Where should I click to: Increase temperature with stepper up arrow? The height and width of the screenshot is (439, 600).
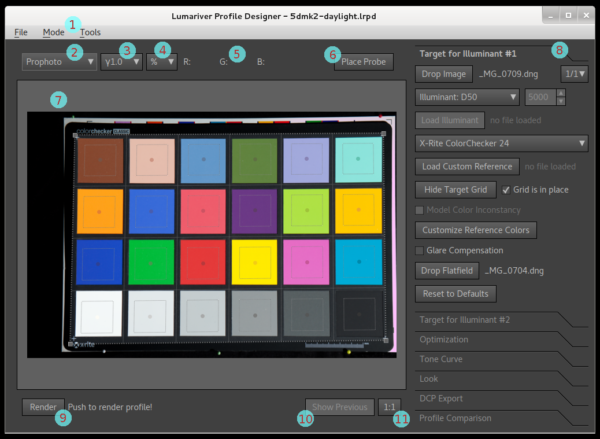coord(561,93)
